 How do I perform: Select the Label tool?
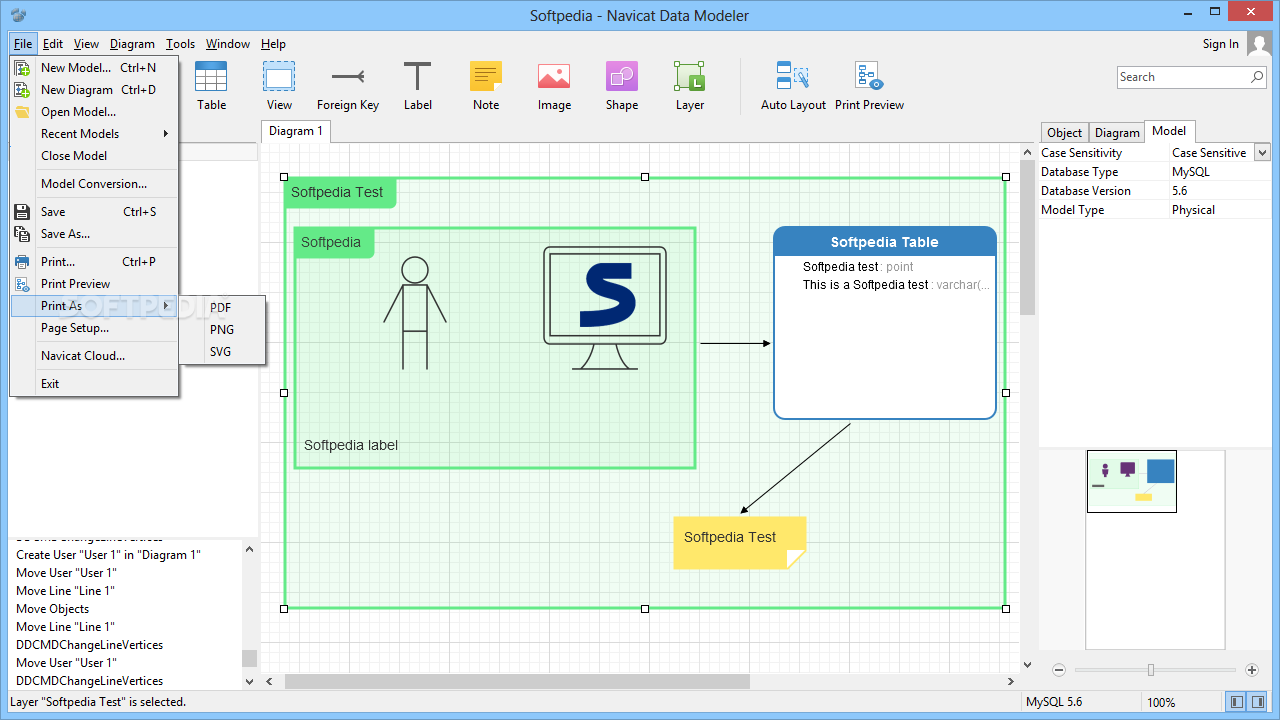(418, 85)
